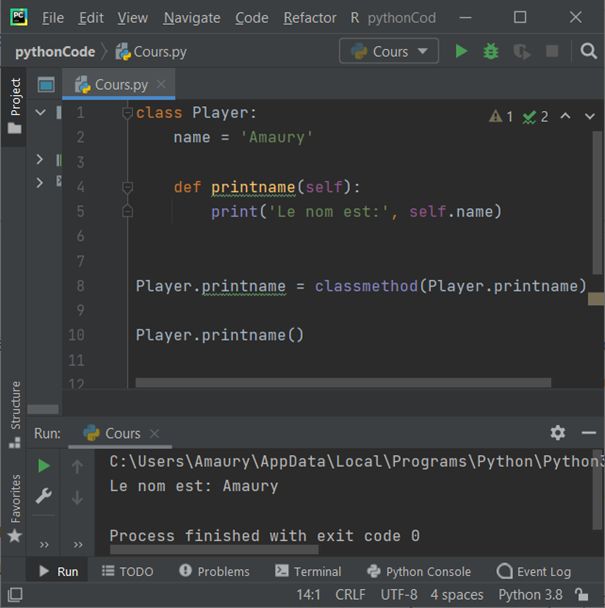605x608 pixels.
Task: Click Python 3.8 interpreter status
Action: click(530, 594)
